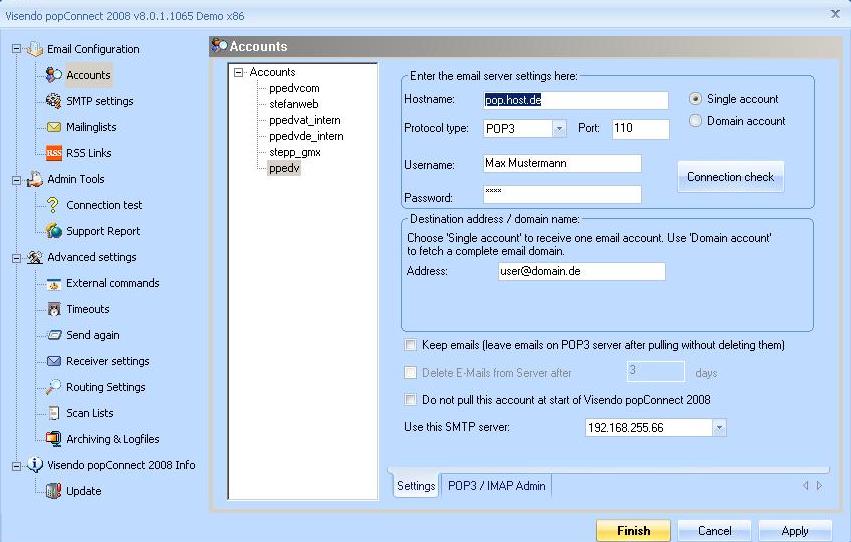851x542 pixels.
Task: Click the Support Report globe icon
Action: coord(53,231)
